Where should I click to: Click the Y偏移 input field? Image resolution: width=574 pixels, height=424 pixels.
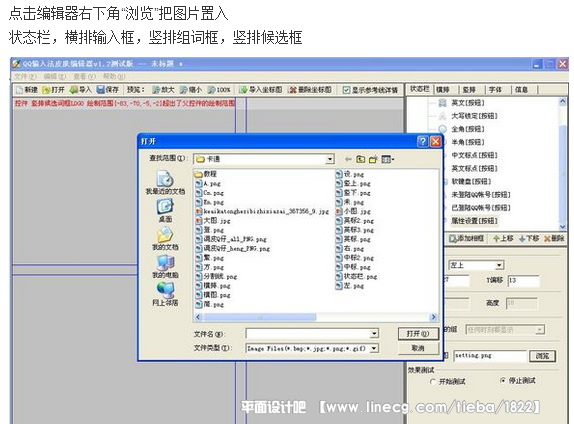click(x=523, y=281)
